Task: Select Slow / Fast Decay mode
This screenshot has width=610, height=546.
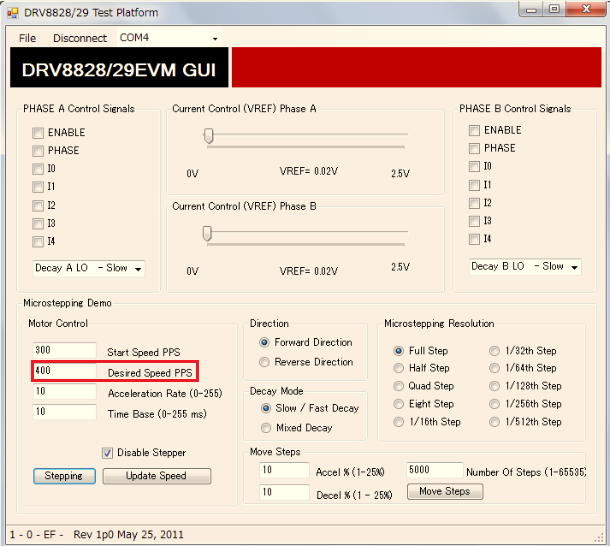Action: (x=266, y=408)
